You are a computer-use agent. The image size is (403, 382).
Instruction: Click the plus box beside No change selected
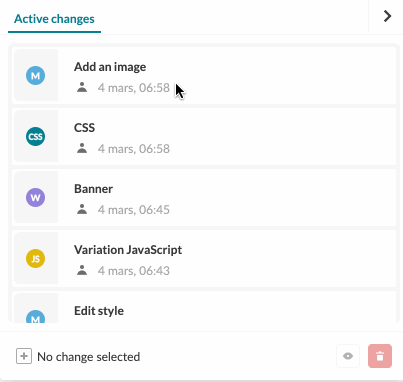tap(24, 356)
